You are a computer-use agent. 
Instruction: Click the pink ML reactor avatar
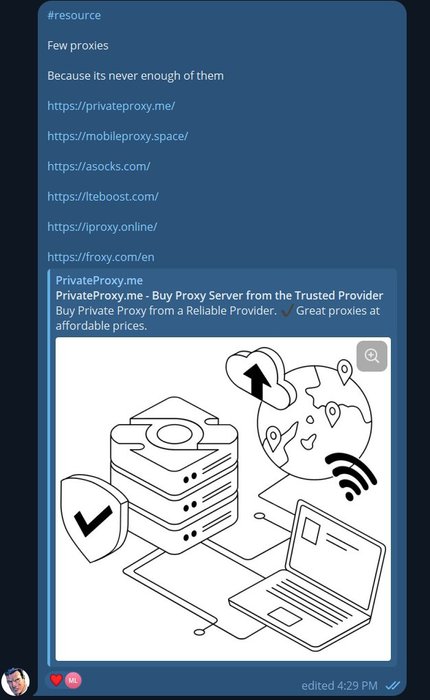pyautogui.click(x=73, y=680)
